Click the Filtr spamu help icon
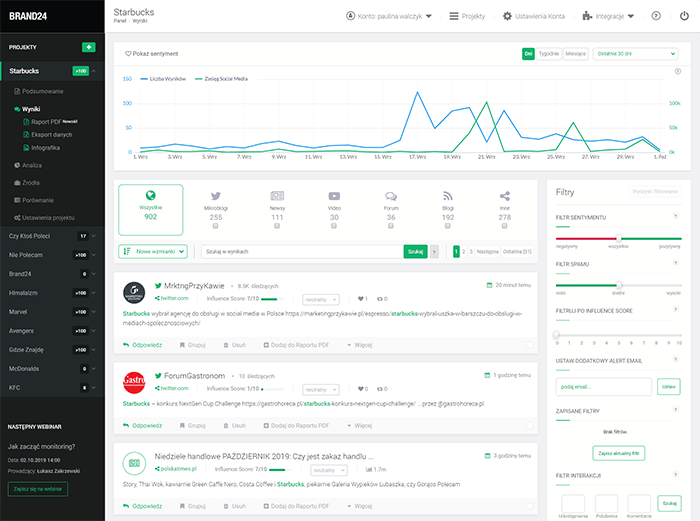Viewport: 700px width, 521px height. pos(675,263)
